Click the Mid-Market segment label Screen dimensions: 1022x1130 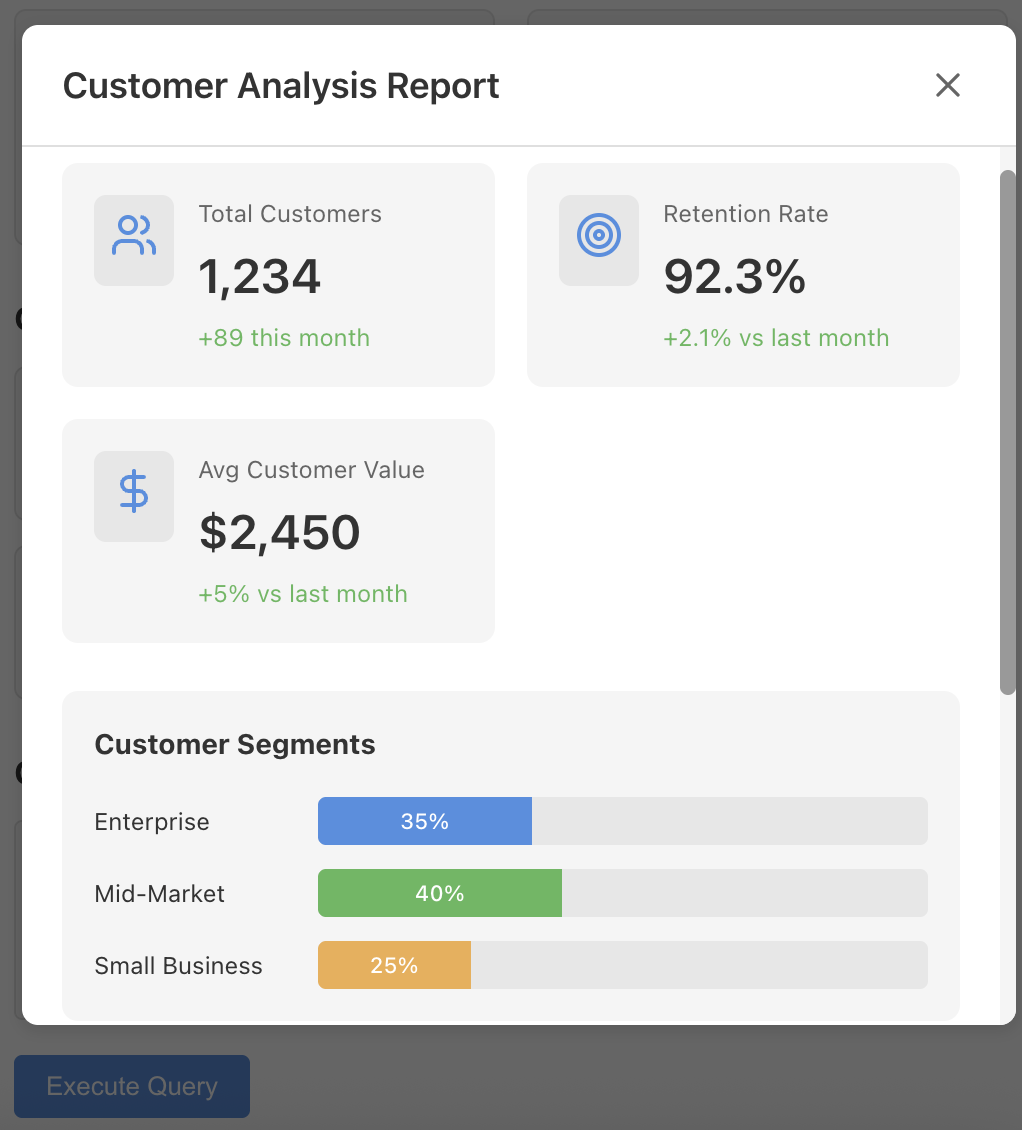point(159,894)
